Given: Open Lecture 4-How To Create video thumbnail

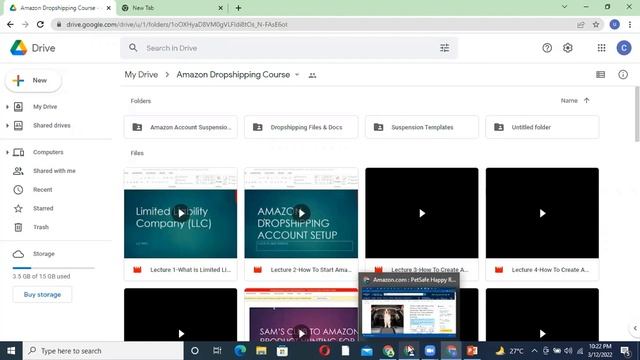Looking at the screenshot, I should [542, 213].
